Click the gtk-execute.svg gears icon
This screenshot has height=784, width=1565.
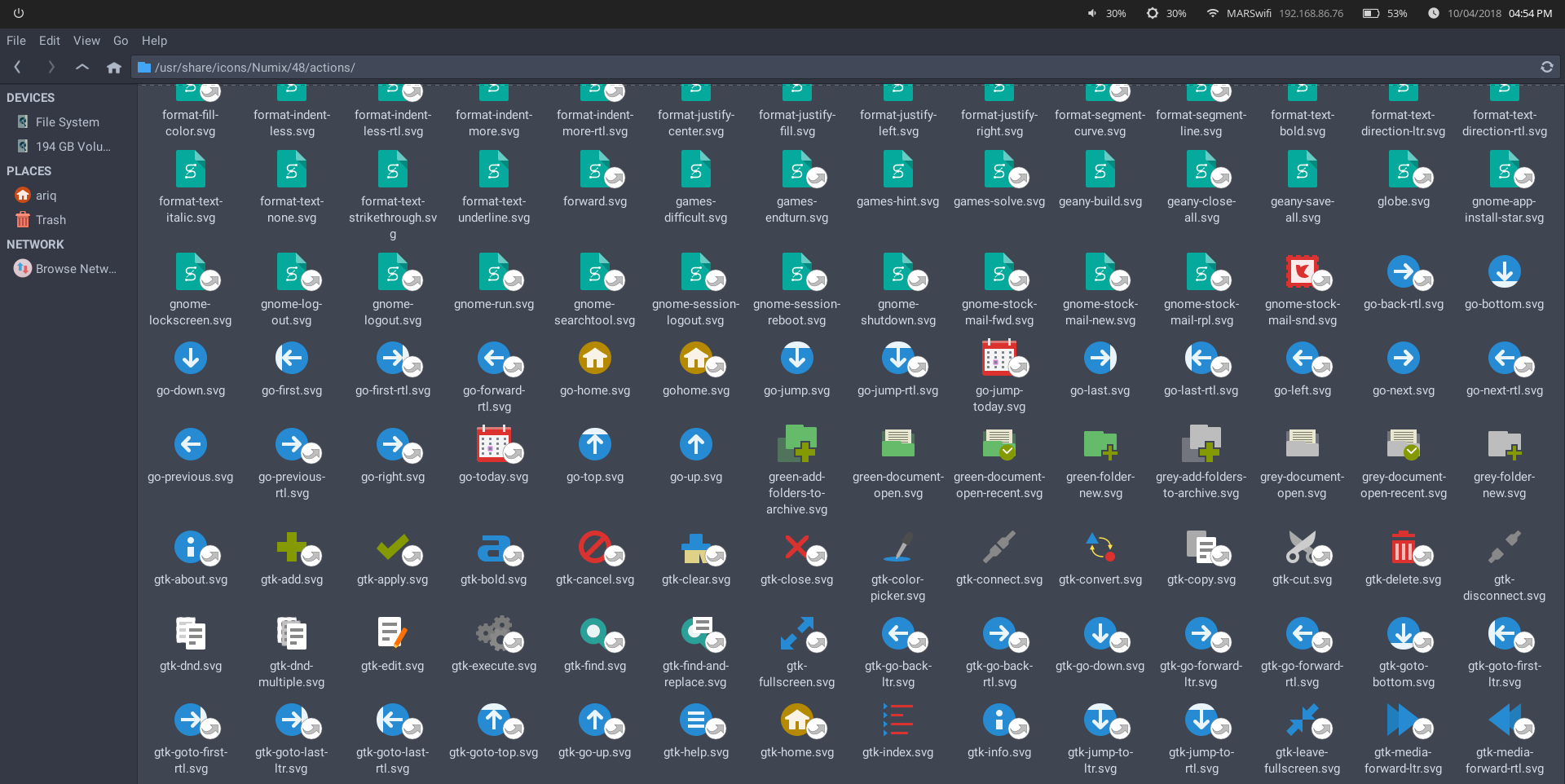pyautogui.click(x=492, y=635)
